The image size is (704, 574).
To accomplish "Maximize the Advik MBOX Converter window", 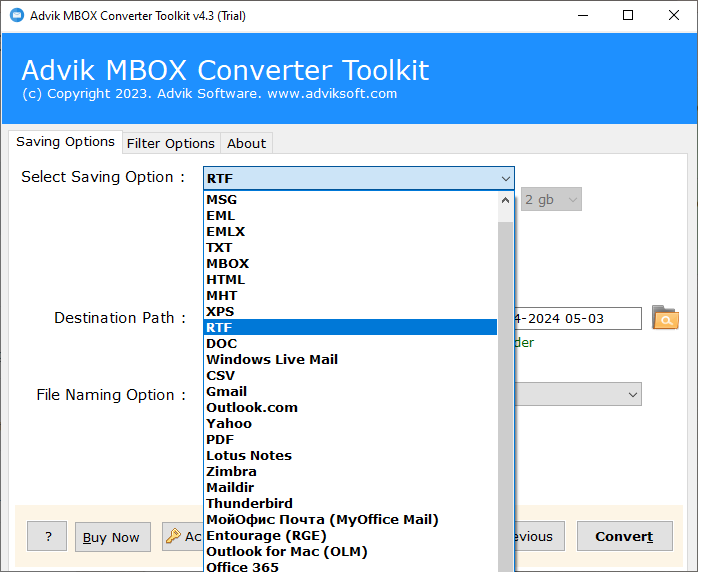I will (628, 15).
